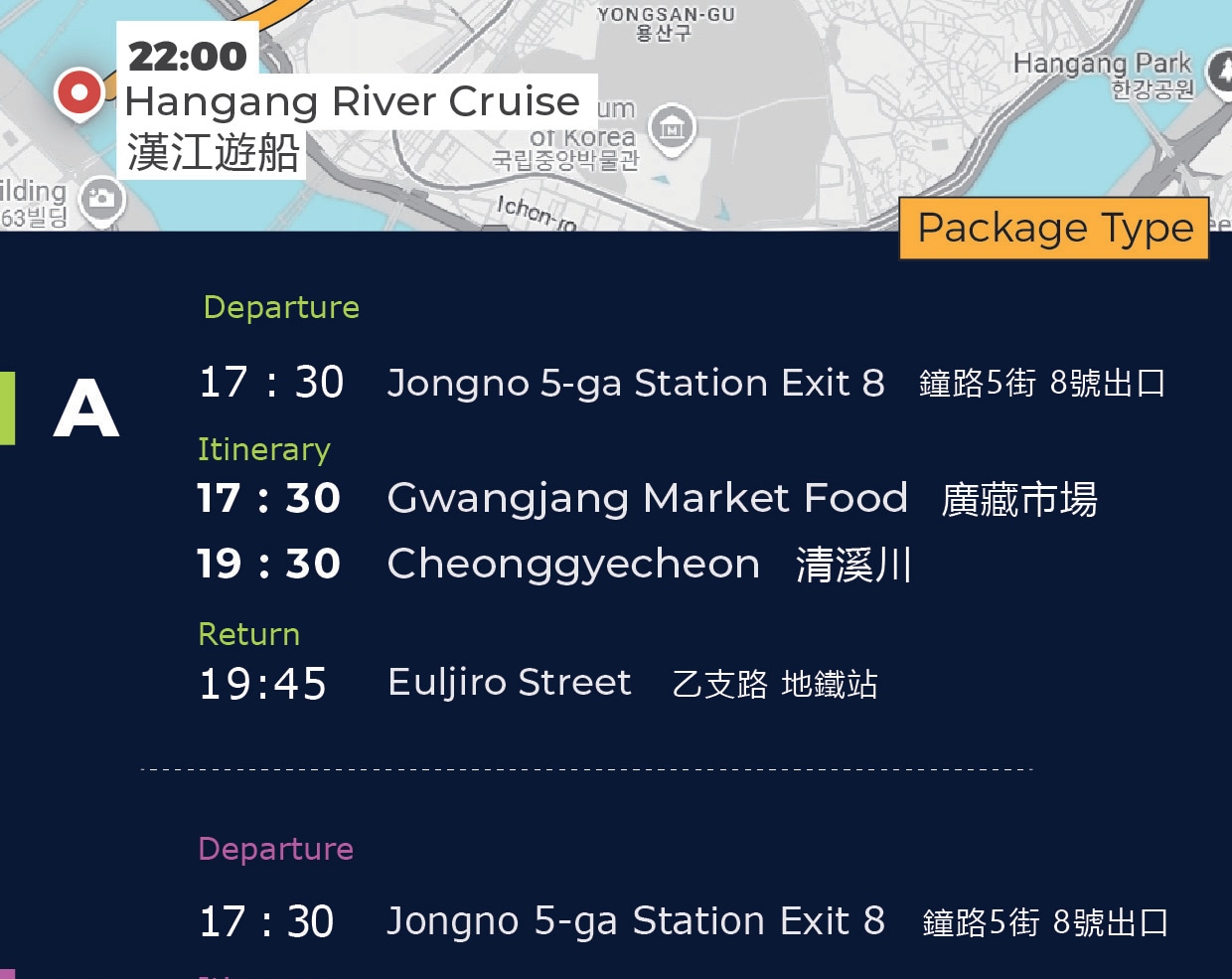Viewport: 1232px width, 979px height.
Task: Click the red Hangang River Cruise map pin
Action: coord(78,93)
